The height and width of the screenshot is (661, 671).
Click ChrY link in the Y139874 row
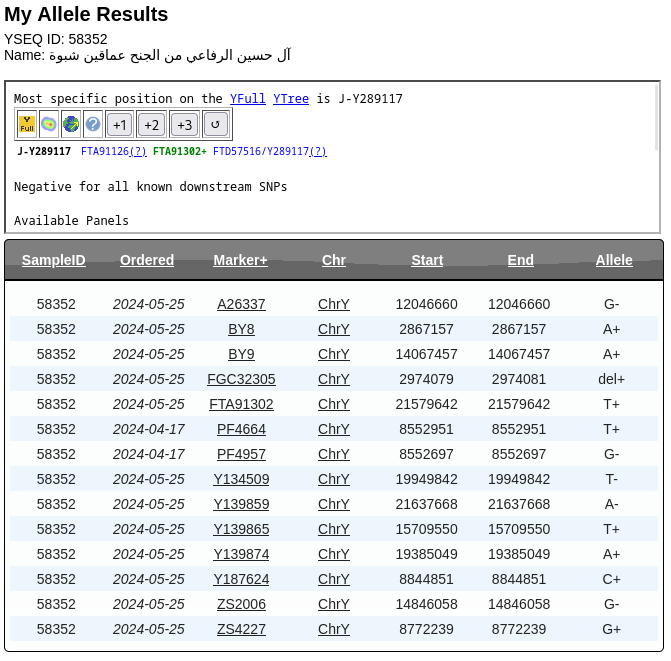pos(334,554)
